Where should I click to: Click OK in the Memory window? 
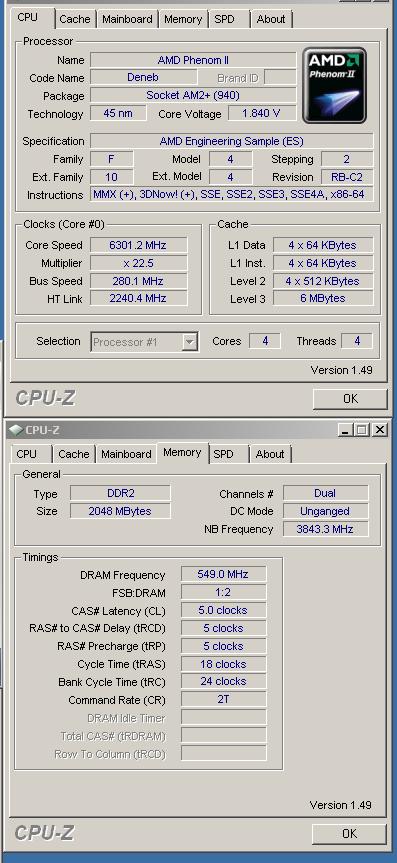(x=350, y=834)
